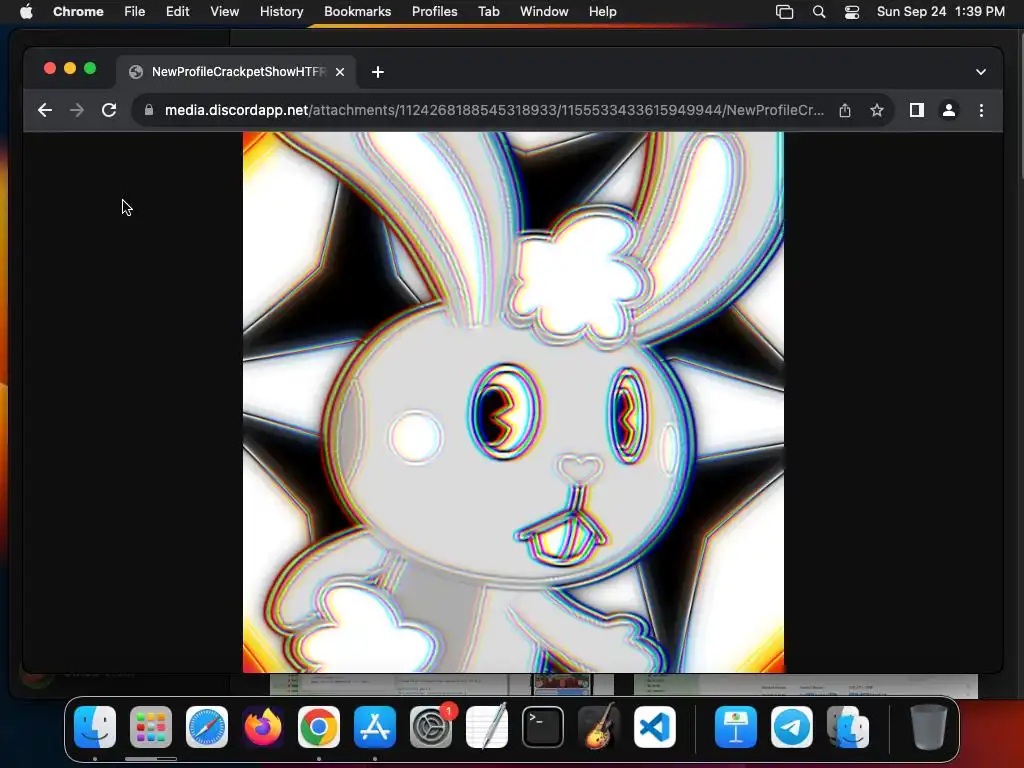1024x768 pixels.
Task: Open App Store from the Dock
Action: pyautogui.click(x=375, y=727)
